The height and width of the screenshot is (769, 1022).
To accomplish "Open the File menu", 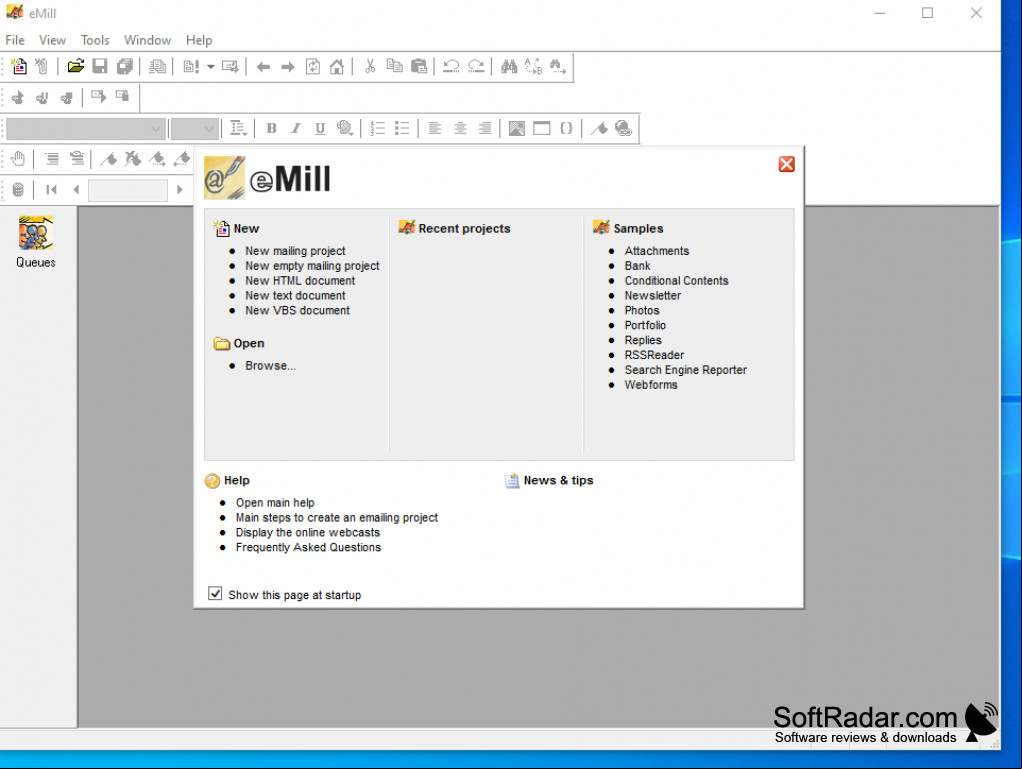I will pyautogui.click(x=15, y=40).
